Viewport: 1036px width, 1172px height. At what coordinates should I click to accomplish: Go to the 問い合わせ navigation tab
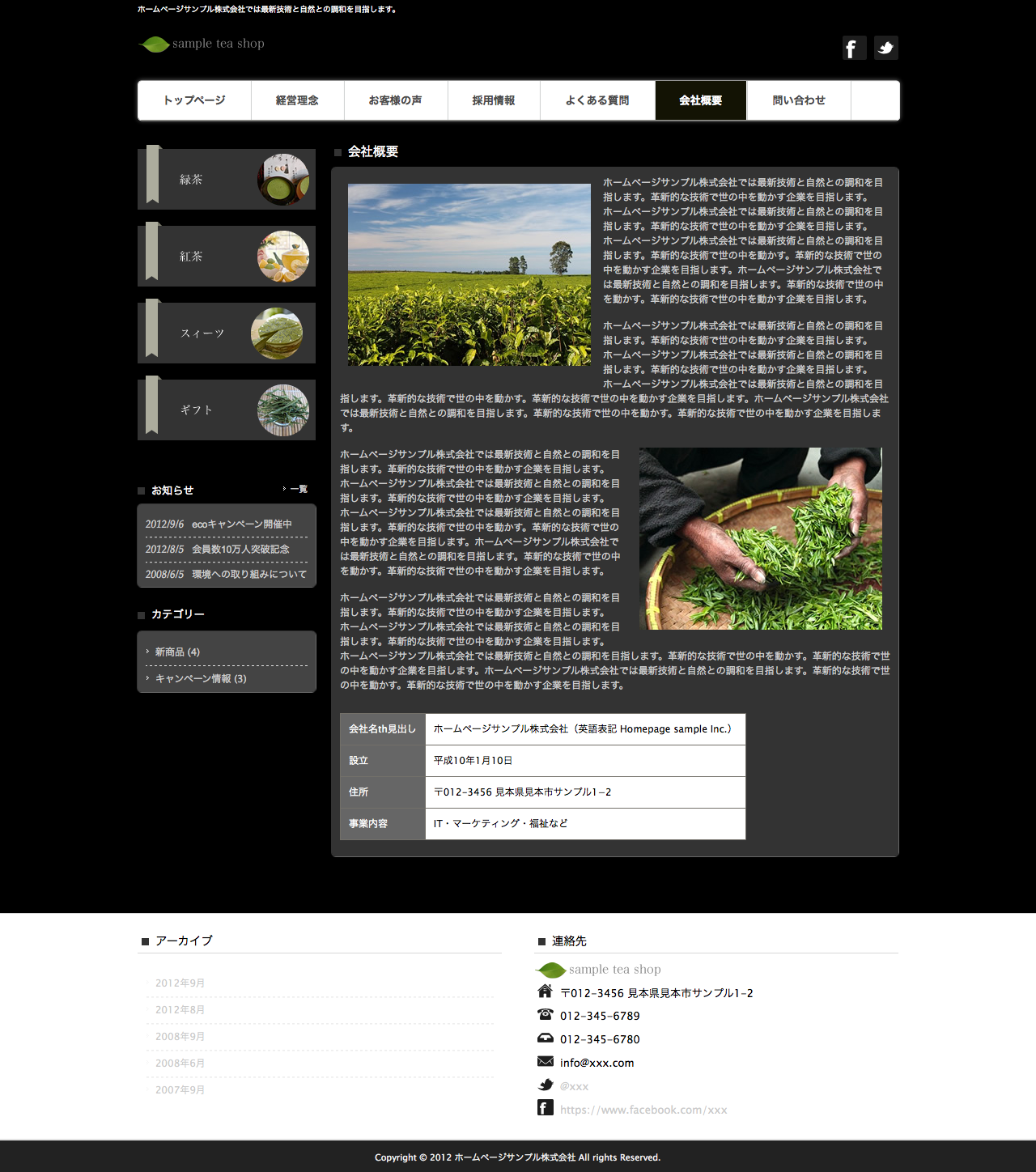pos(798,100)
